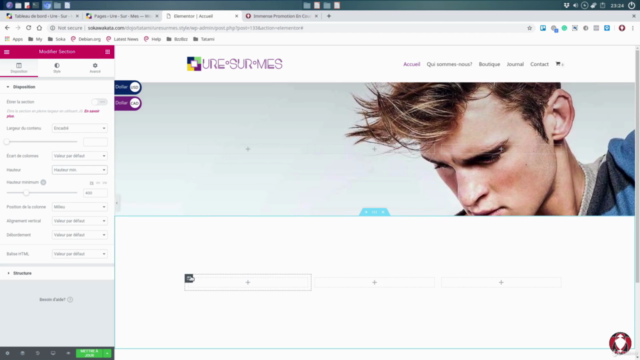Switch to the Disposition panel tab
Screen dimensions: 640x360
click(x=19, y=68)
